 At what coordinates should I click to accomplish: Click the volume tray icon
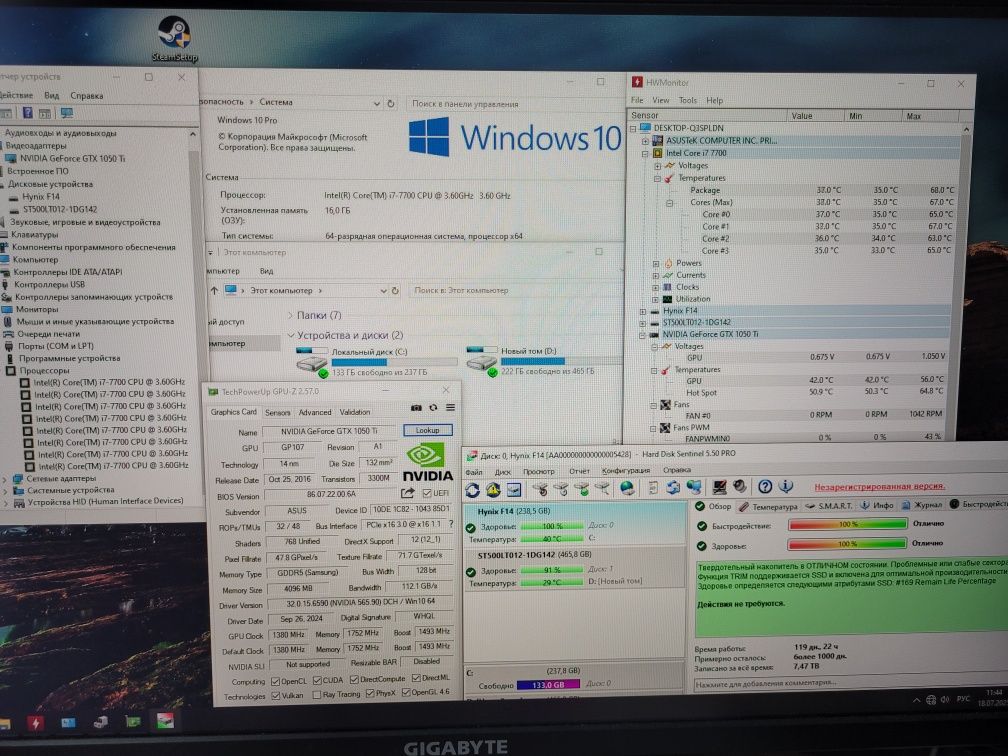point(945,699)
